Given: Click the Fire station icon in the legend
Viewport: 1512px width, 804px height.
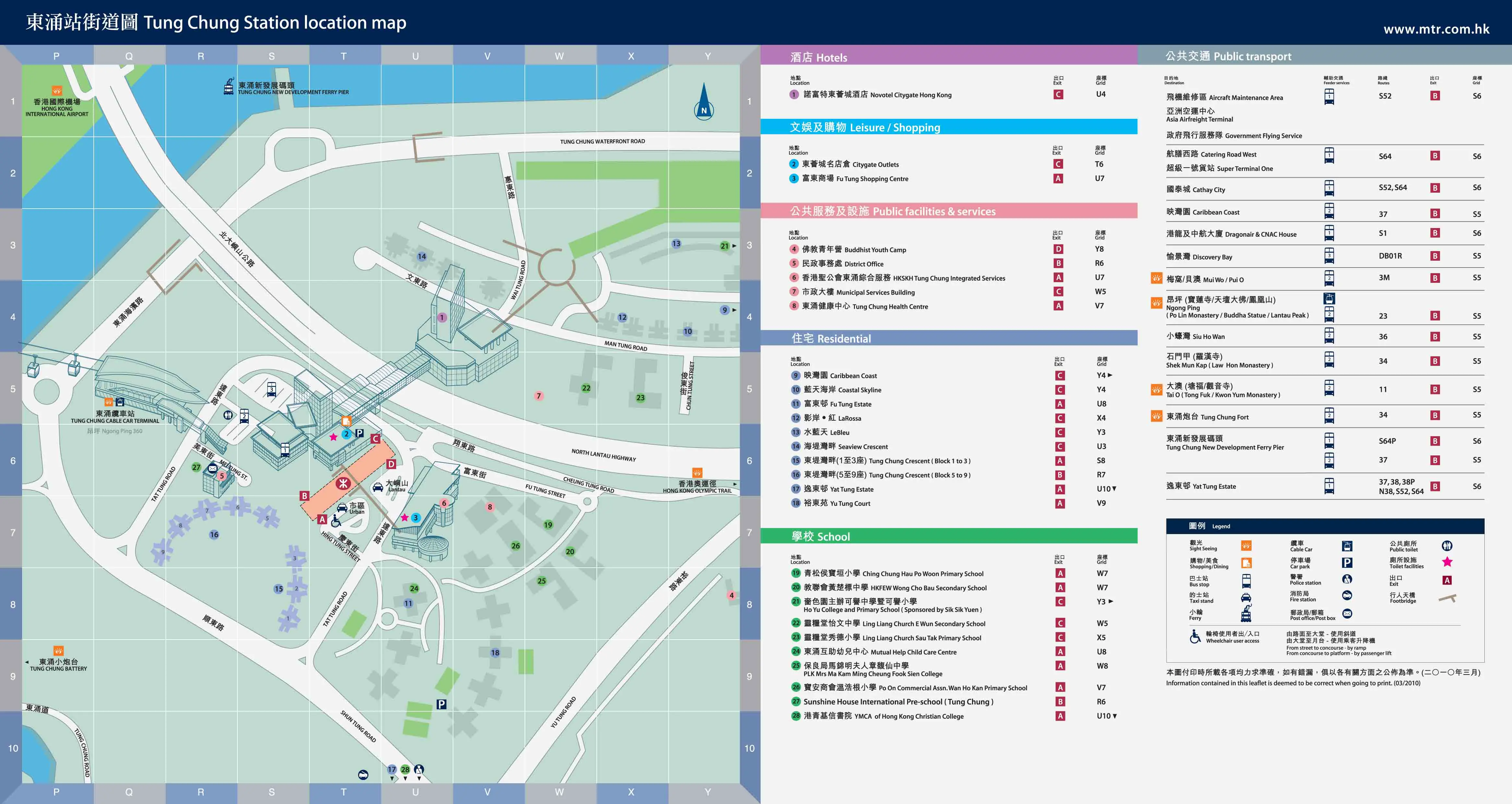Looking at the screenshot, I should click(x=1347, y=596).
